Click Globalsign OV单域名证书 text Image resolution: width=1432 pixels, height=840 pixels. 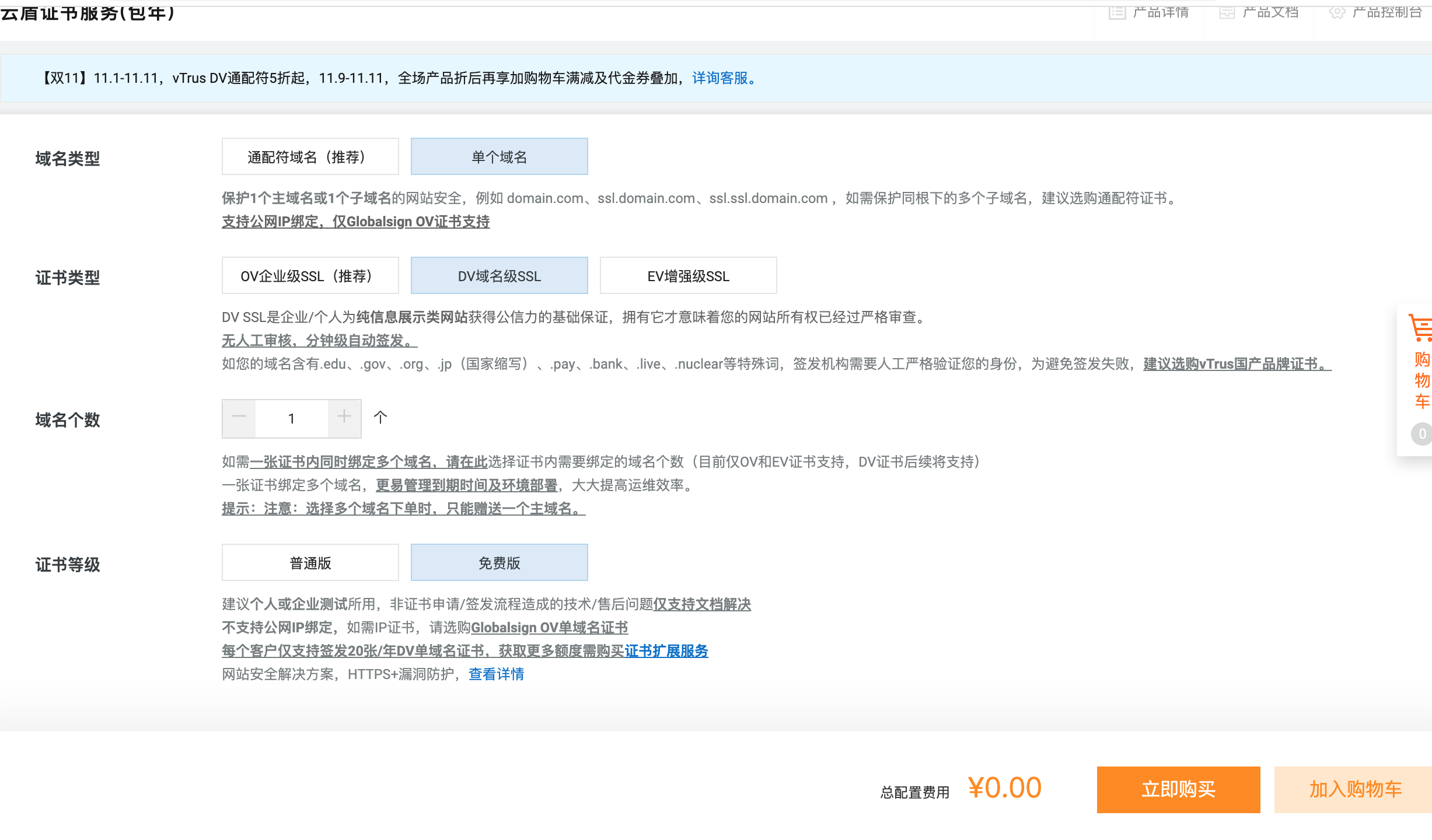point(550,628)
